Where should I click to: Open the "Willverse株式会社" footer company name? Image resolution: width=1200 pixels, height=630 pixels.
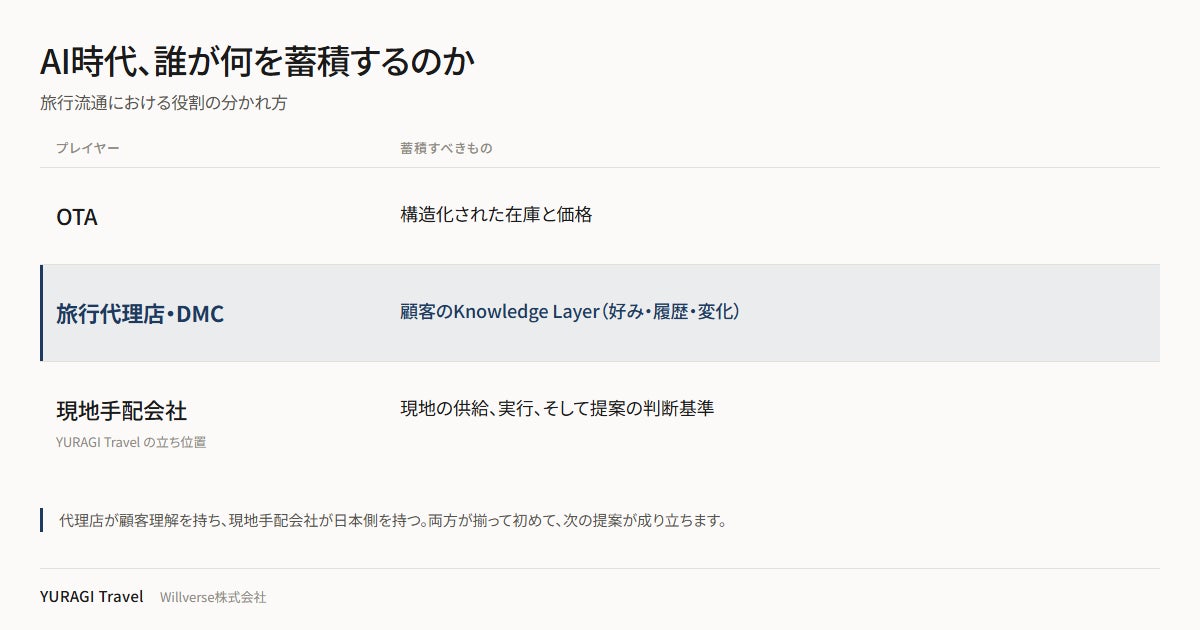(213, 597)
